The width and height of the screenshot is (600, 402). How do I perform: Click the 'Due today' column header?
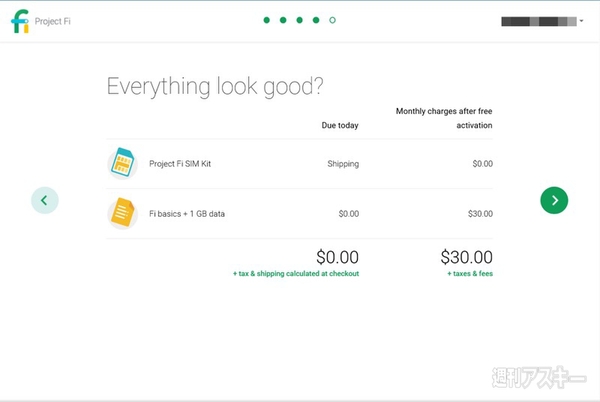340,125
